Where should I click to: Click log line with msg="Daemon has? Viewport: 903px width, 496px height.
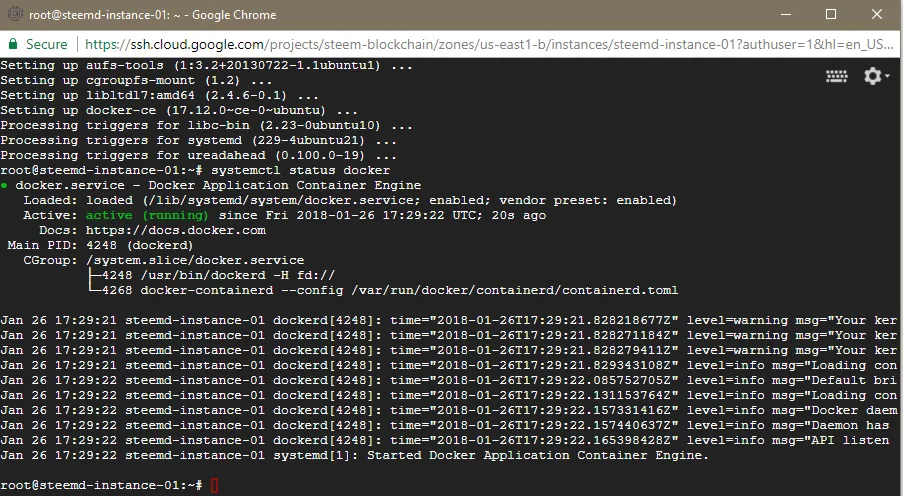pos(445,425)
